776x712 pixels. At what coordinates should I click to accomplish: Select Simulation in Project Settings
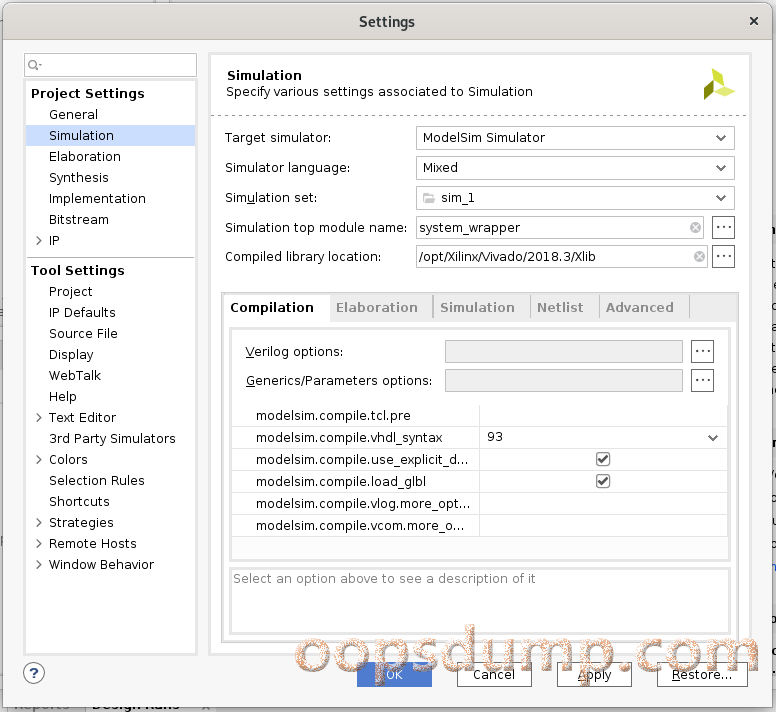(x=81, y=136)
